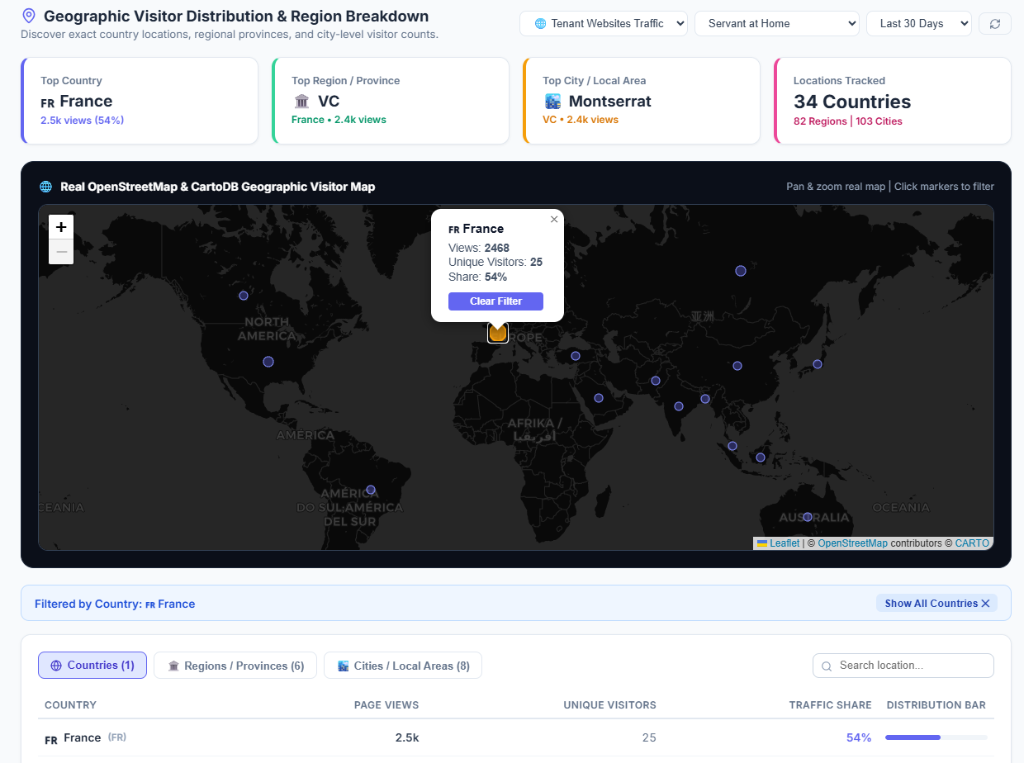Open the Last 30 Days dropdown
1024x763 pixels.
click(x=919, y=24)
